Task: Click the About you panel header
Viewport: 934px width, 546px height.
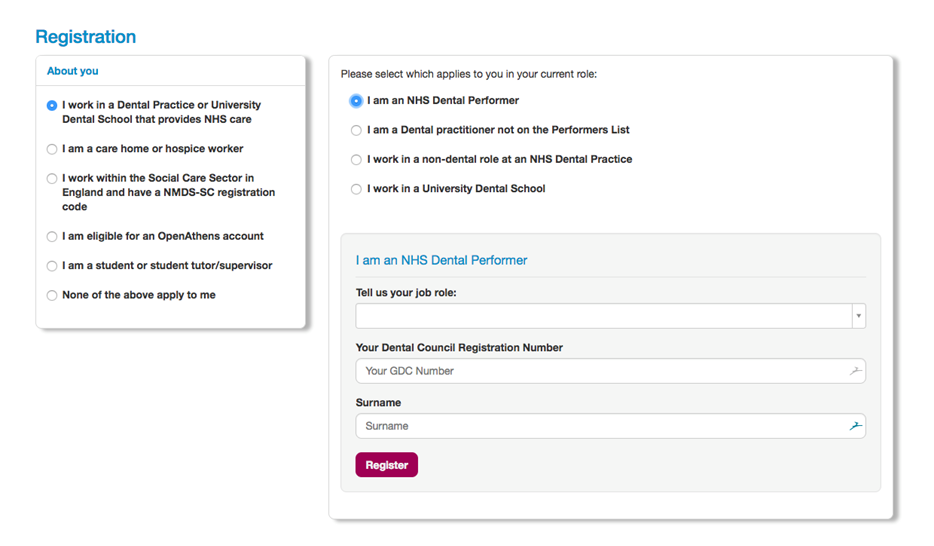Action: point(73,71)
